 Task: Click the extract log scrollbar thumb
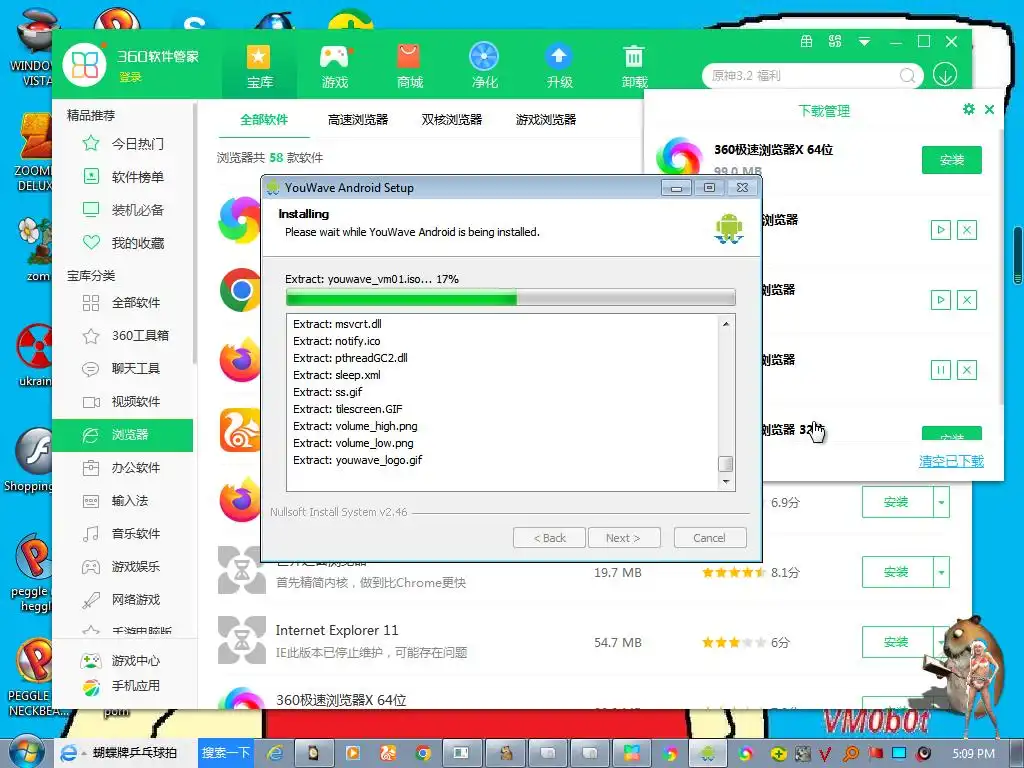pos(726,464)
